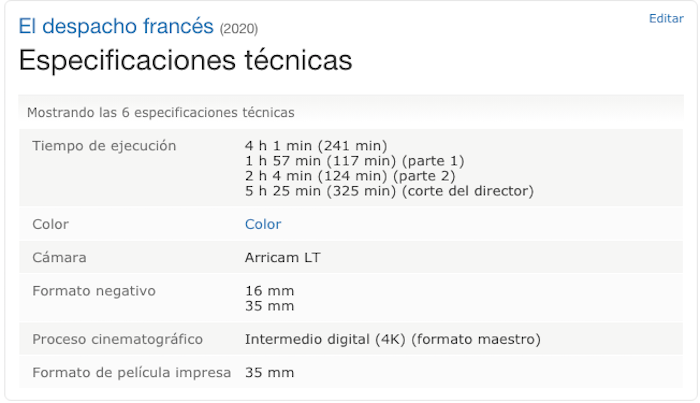Select the Formato de película impresa label
This screenshot has width=700, height=403.
(132, 372)
